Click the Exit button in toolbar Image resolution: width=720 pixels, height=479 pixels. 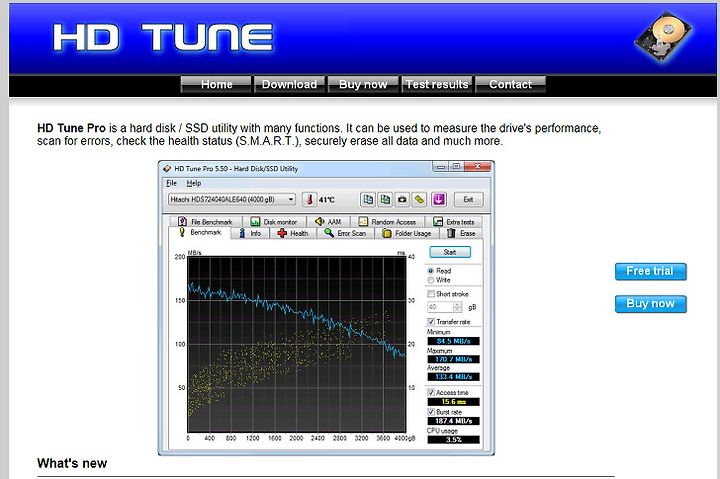point(468,199)
